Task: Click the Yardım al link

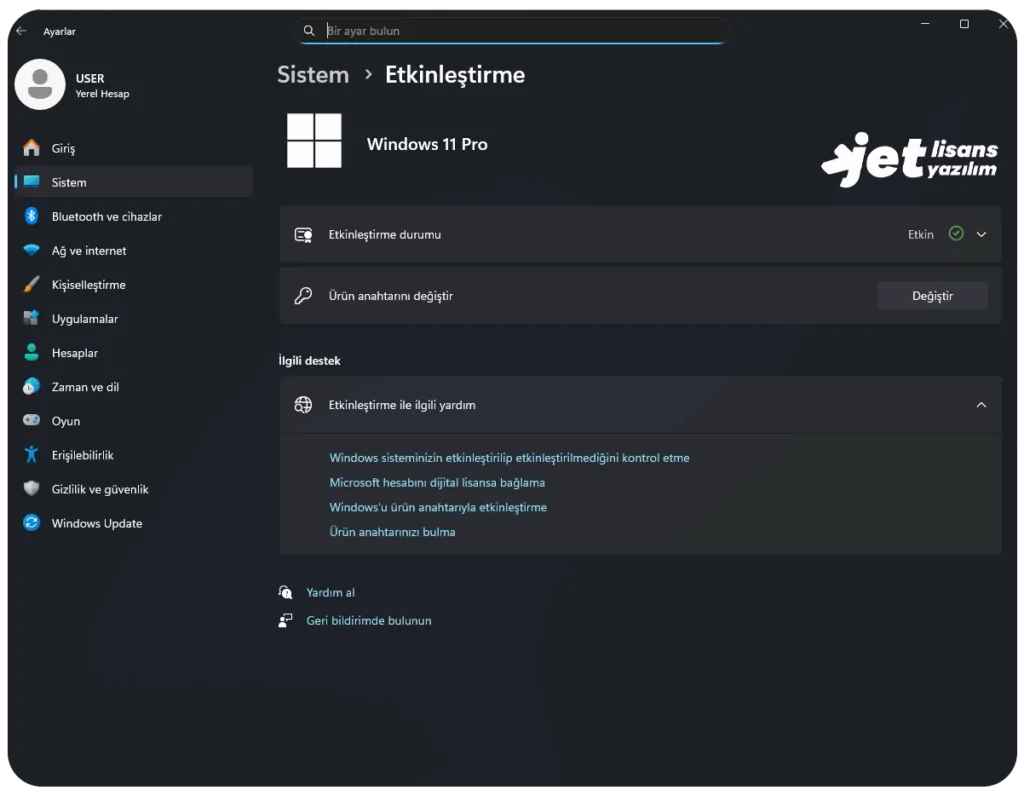Action: coord(330,592)
